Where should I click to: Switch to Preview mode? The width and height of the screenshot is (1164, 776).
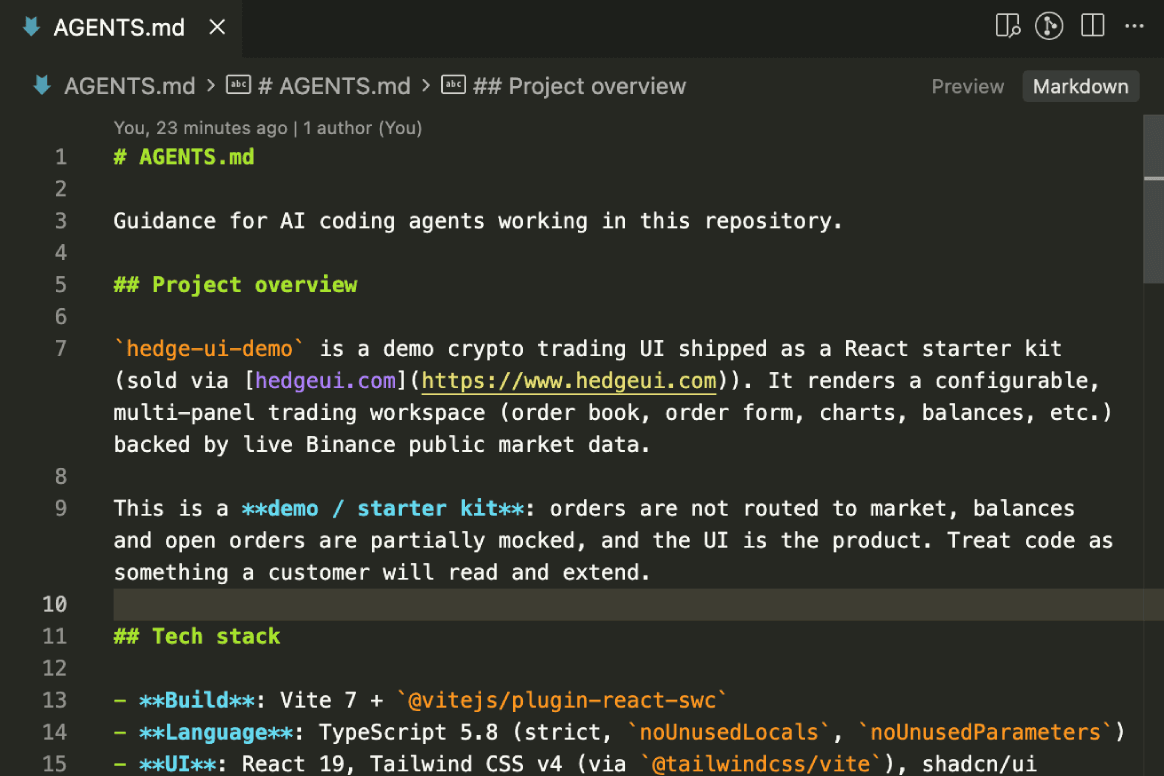click(967, 87)
